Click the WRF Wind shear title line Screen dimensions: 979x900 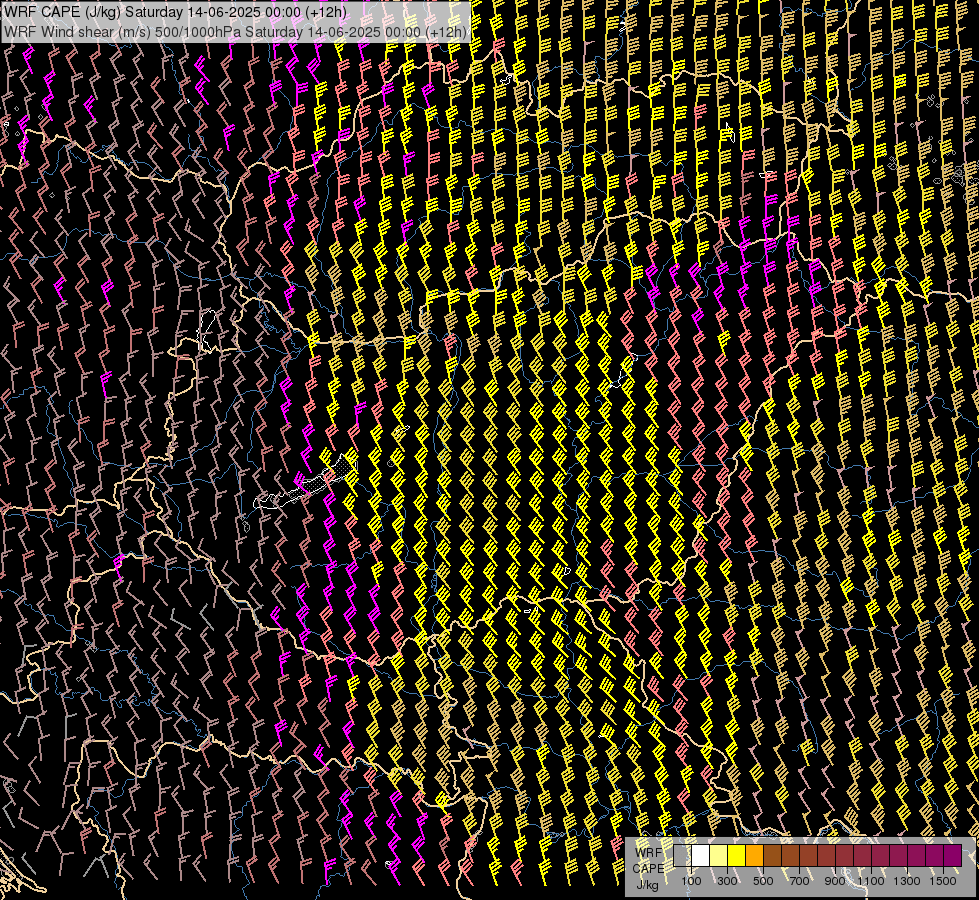point(235,32)
